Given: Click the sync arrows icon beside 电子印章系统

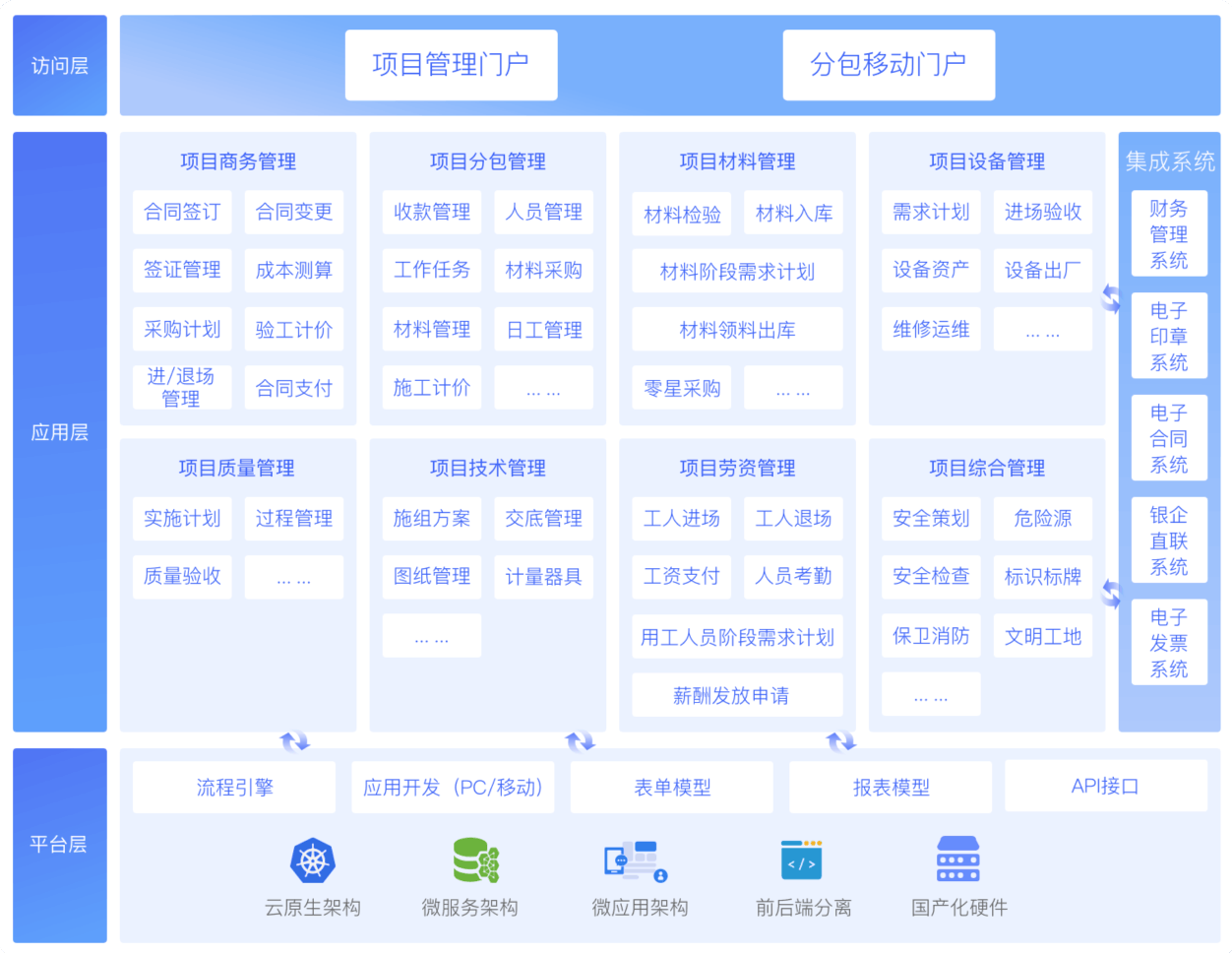Looking at the screenshot, I should tap(1111, 298).
